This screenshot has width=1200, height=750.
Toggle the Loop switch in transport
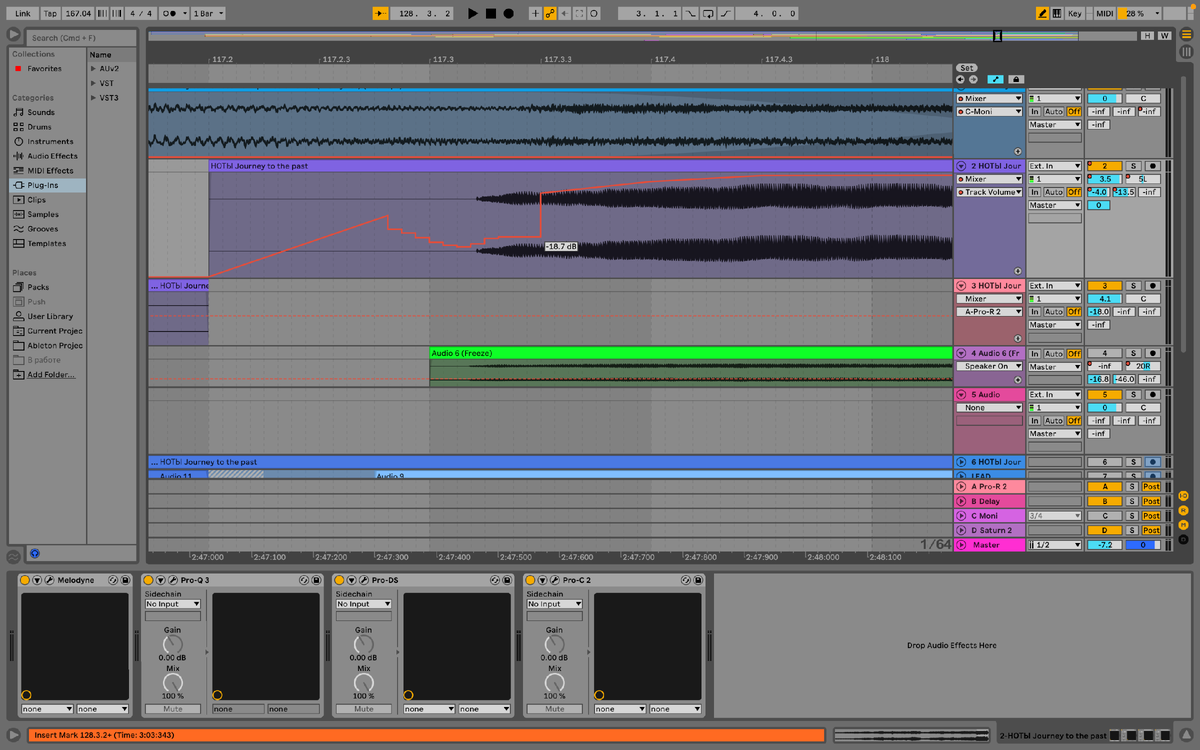point(708,14)
